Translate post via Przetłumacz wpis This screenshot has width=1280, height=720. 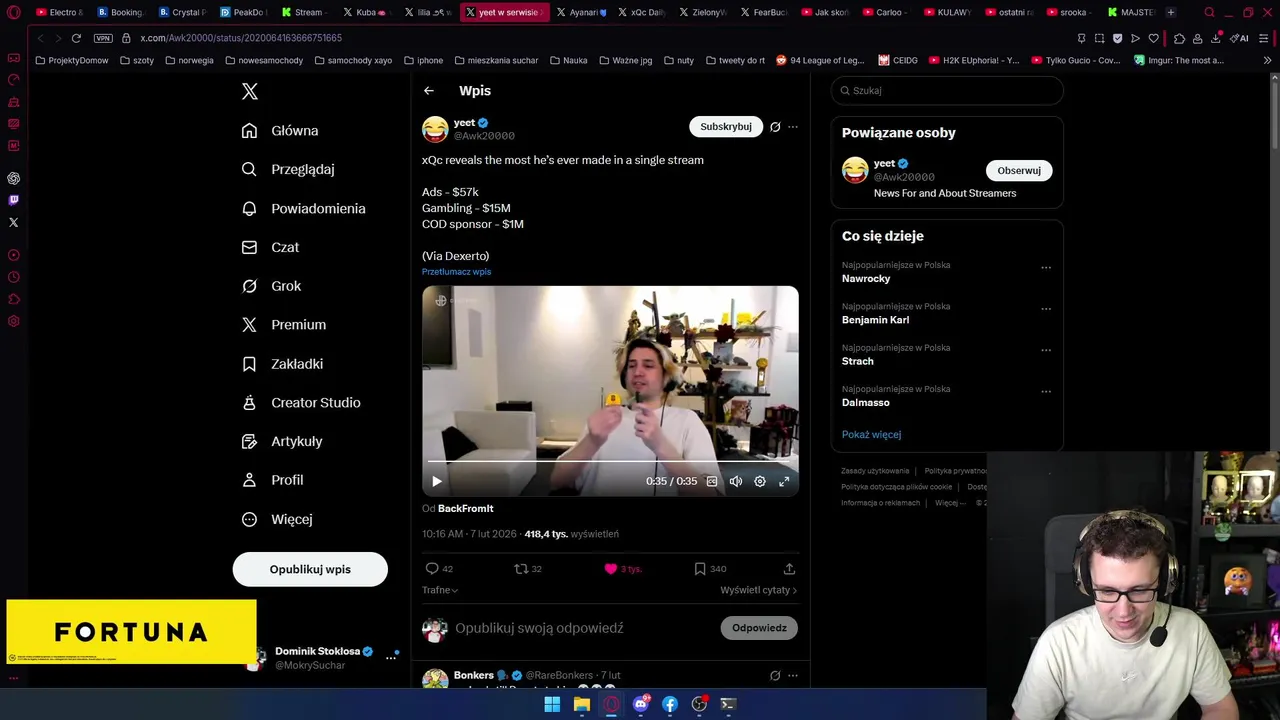pyautogui.click(x=456, y=272)
